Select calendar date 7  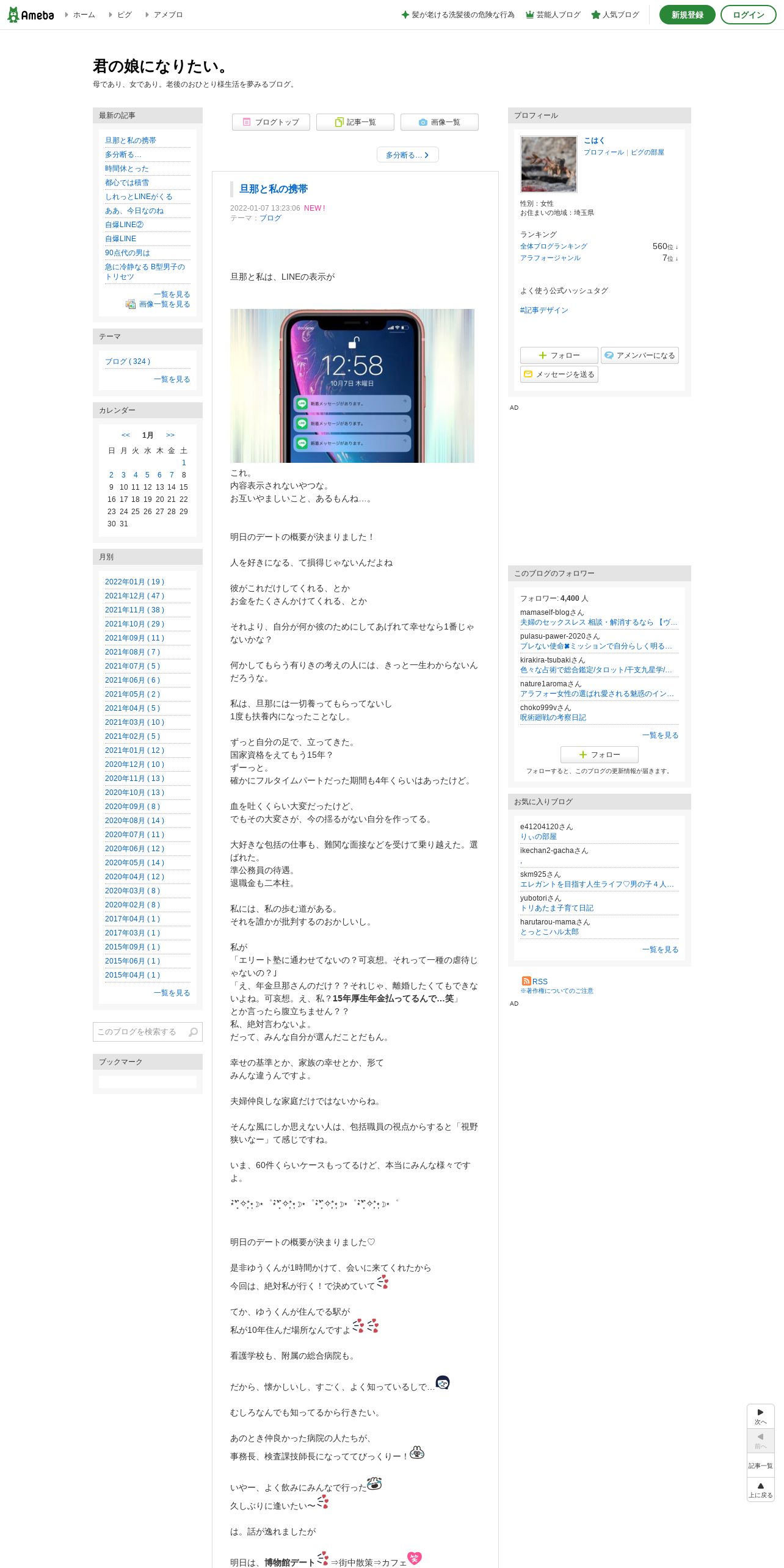[x=172, y=475]
